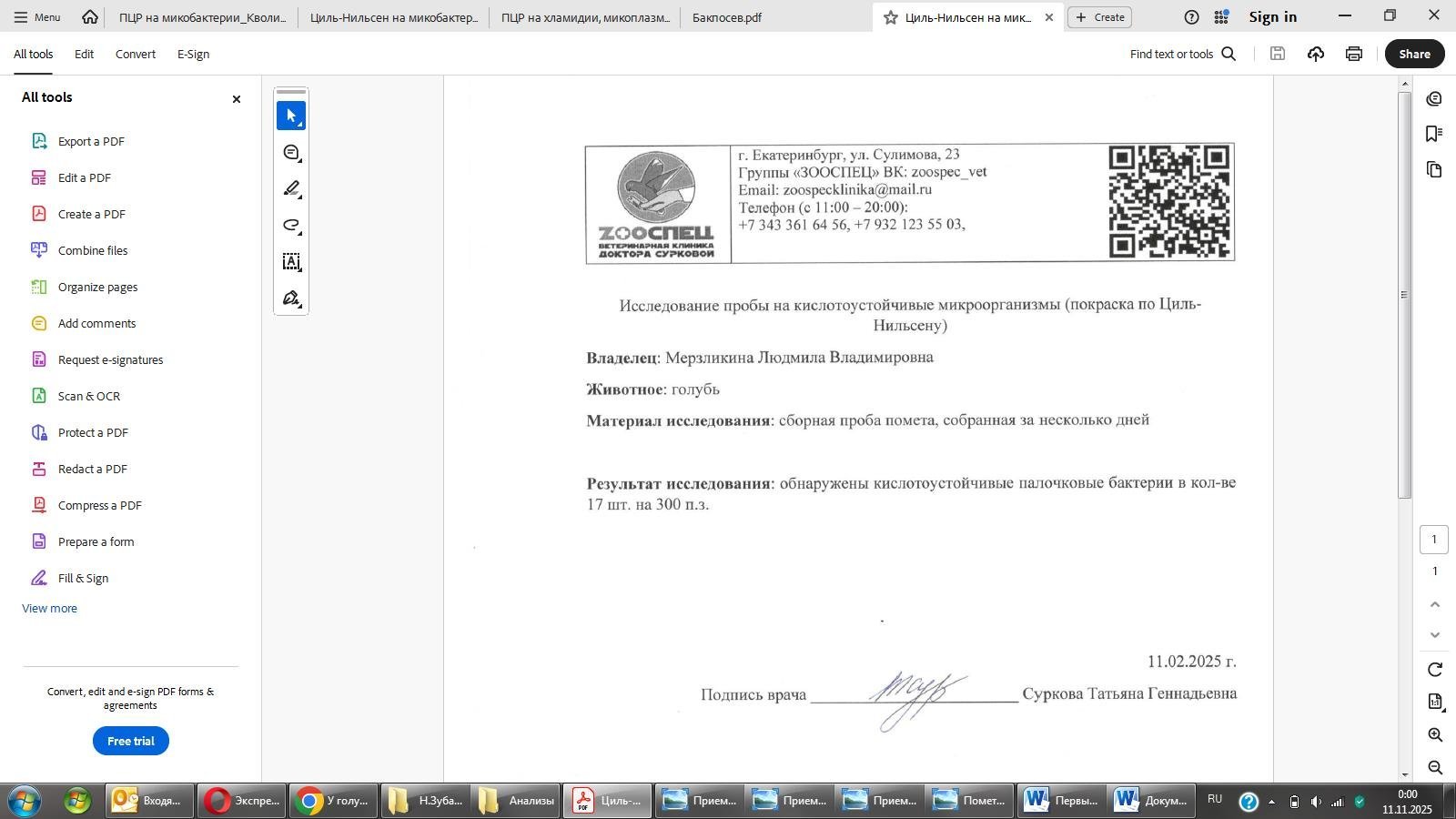The height and width of the screenshot is (819, 1456).
Task: Click the Rotate page icon on right rail
Action: pos(1435,670)
